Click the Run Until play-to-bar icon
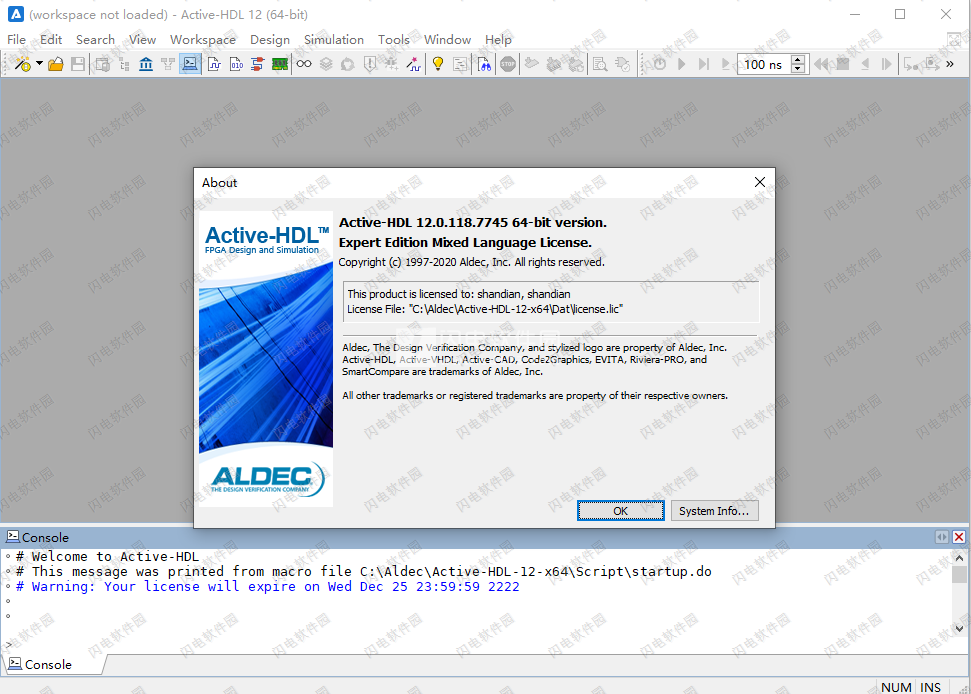This screenshot has height=694, width=971. click(x=703, y=64)
